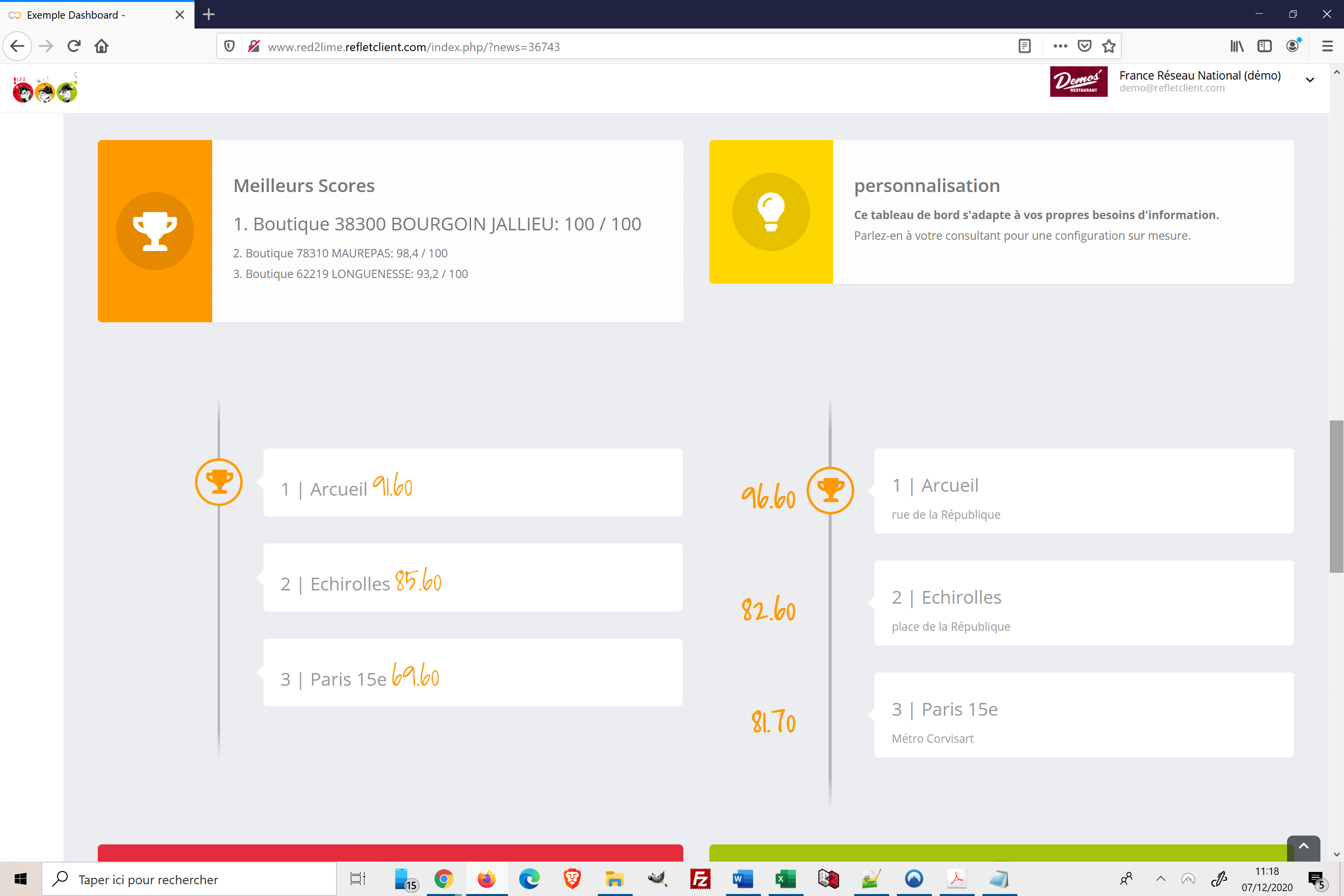The width and height of the screenshot is (1344, 896).
Task: Reload the current page
Action: [x=74, y=46]
